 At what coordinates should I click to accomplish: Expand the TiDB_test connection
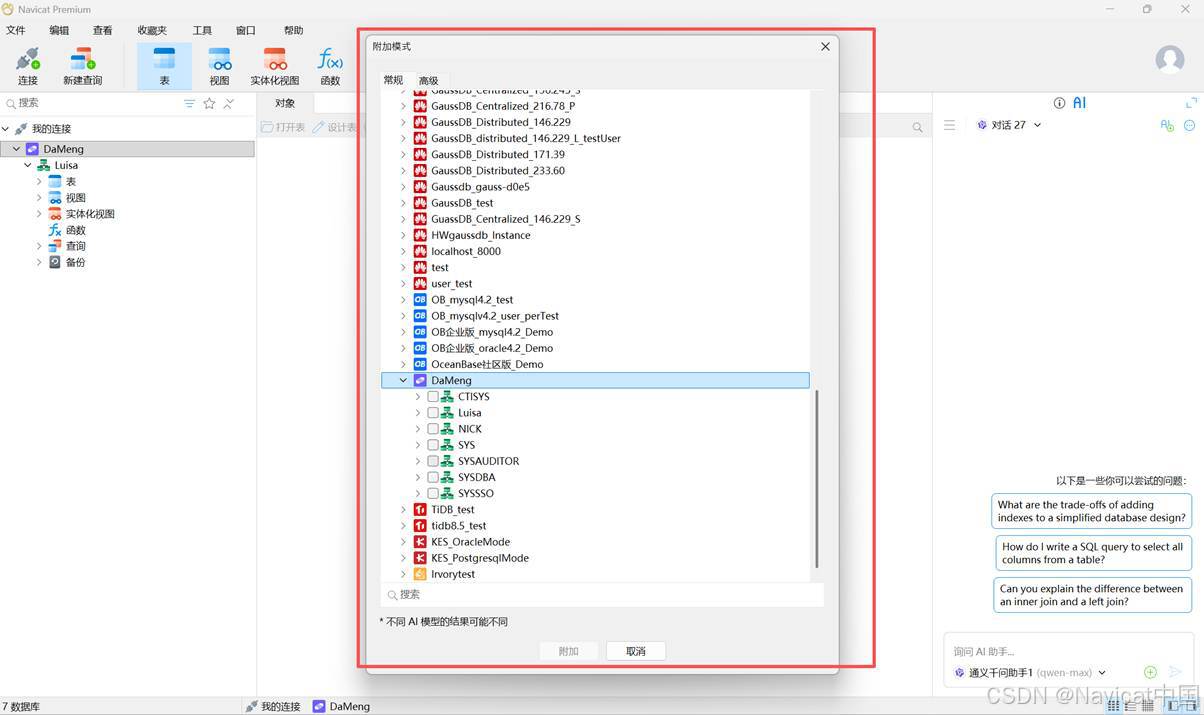click(404, 510)
